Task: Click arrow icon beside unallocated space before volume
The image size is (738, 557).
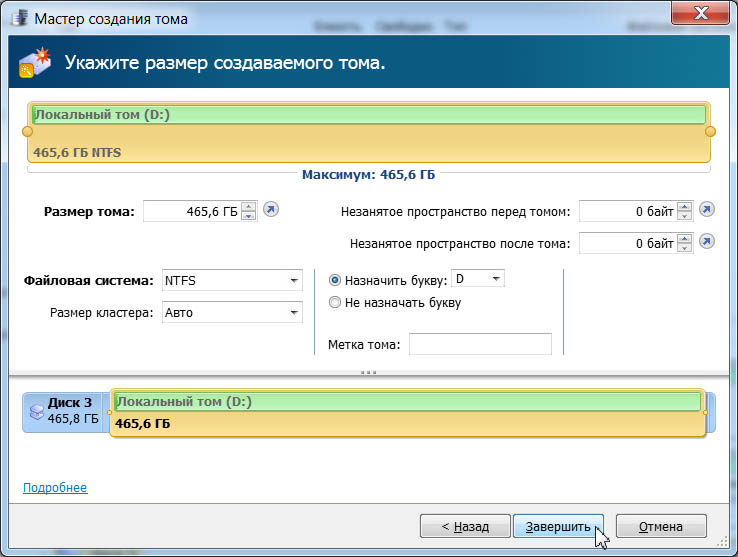Action: [x=707, y=211]
